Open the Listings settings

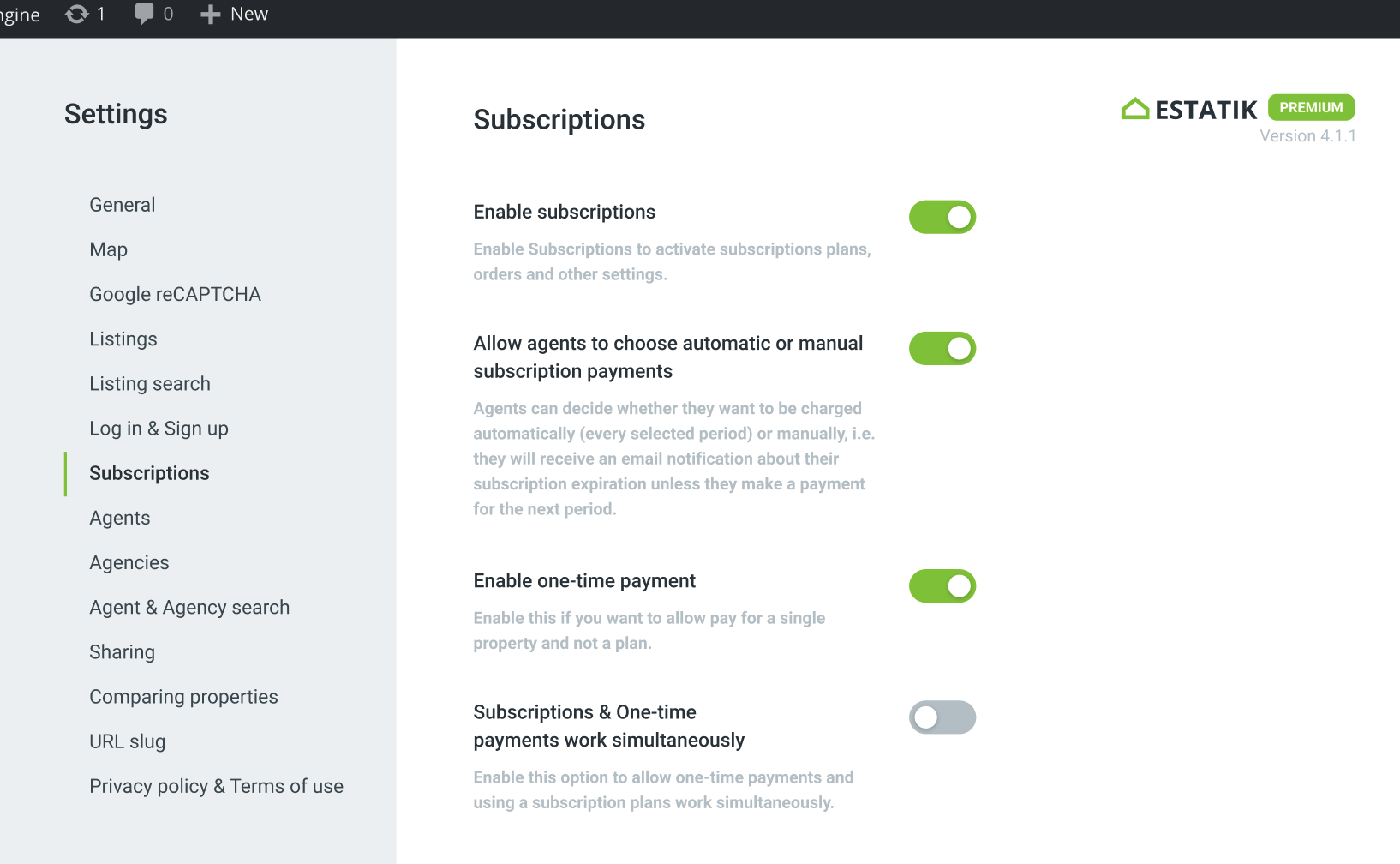click(123, 339)
